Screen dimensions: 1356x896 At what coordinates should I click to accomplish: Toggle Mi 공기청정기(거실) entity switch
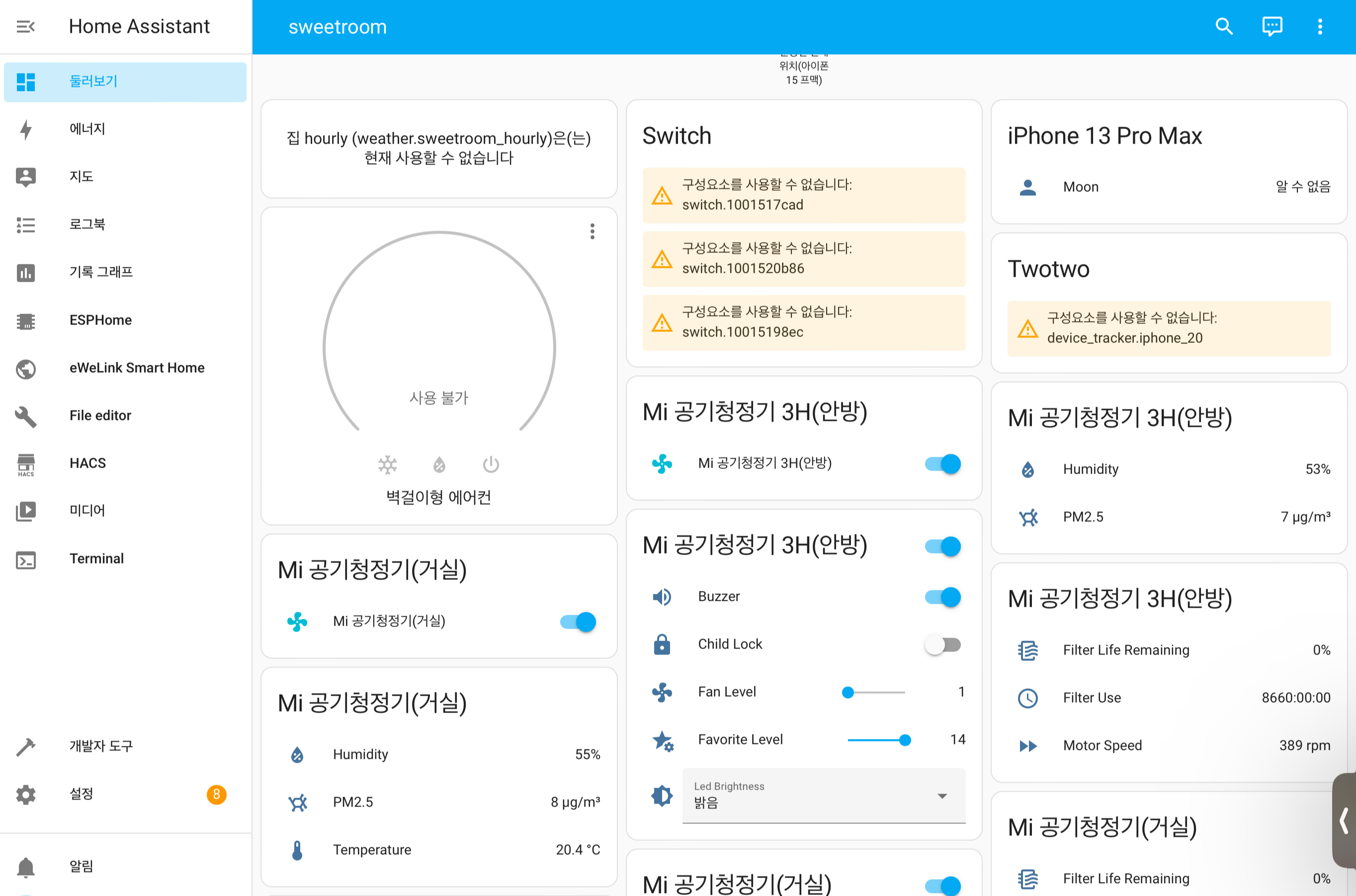pos(578,622)
